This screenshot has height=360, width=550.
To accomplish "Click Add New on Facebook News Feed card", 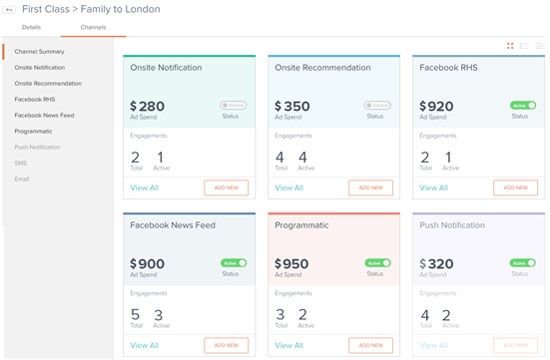I will click(x=226, y=345).
